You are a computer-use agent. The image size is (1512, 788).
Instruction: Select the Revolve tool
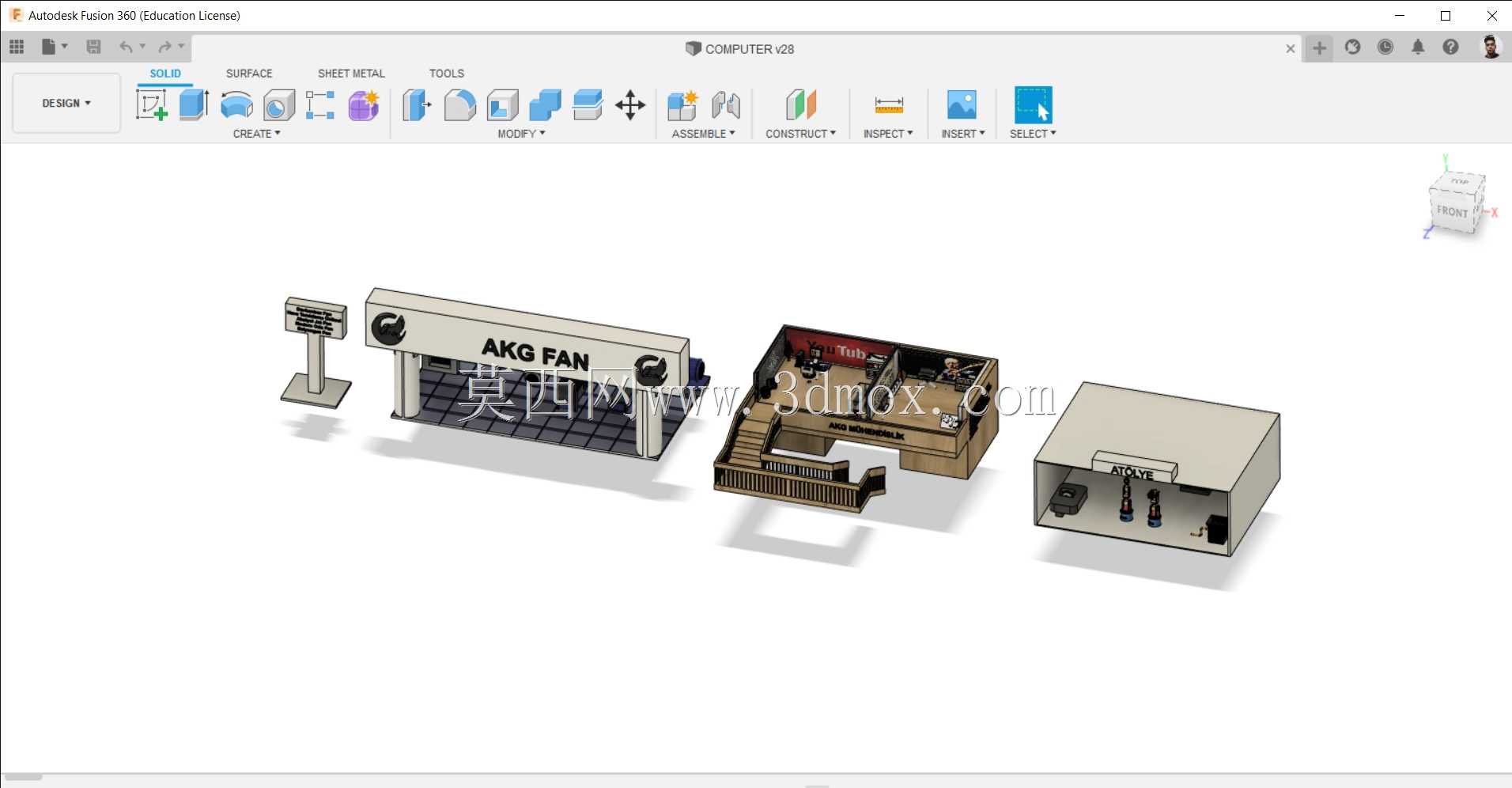(x=236, y=105)
